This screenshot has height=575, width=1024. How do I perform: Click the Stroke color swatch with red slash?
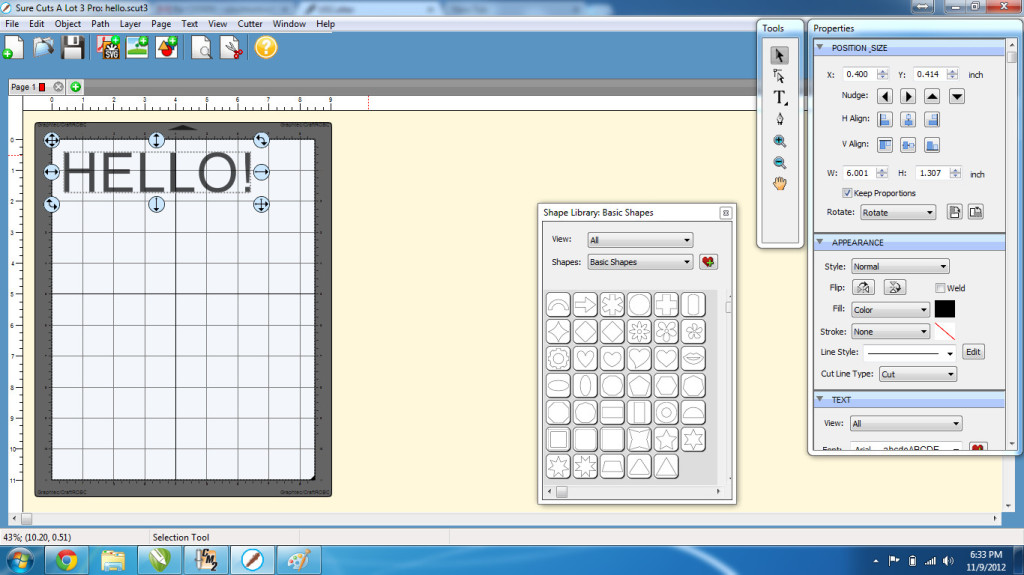tap(944, 331)
